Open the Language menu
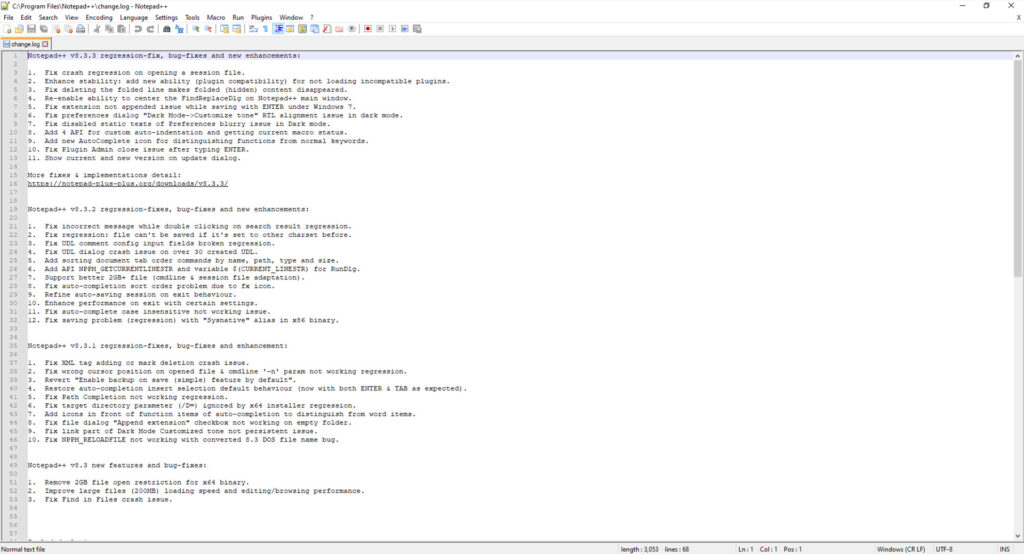Viewport: 1024px width, 554px height. (134, 18)
